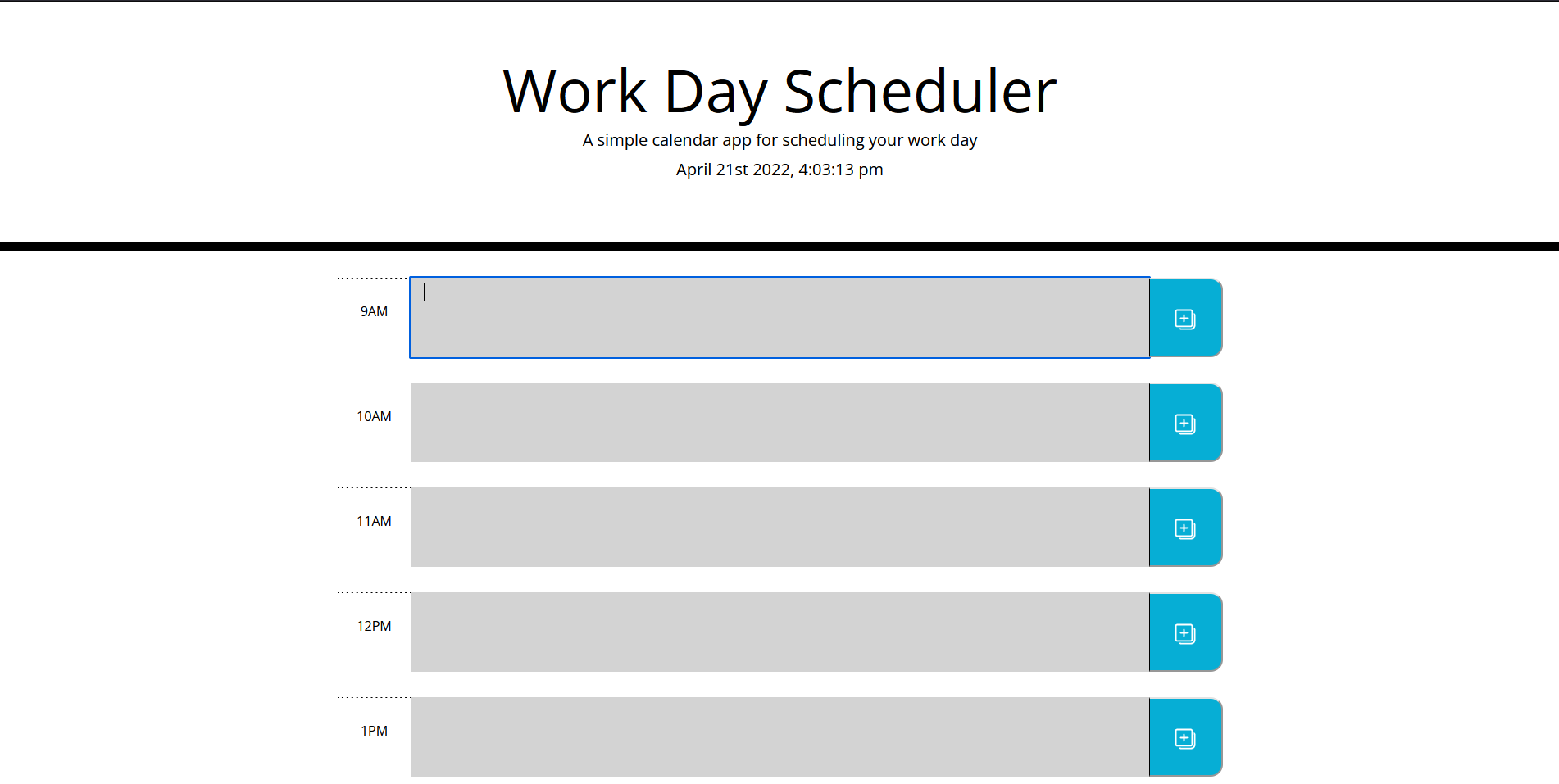Click inside the 1PM event text area
The width and height of the screenshot is (1559, 784).
[779, 737]
